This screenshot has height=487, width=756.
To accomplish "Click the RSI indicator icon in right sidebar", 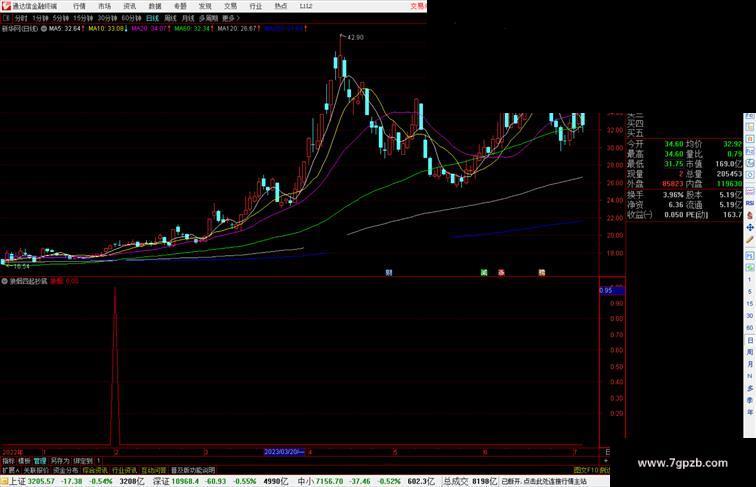I will [750, 203].
